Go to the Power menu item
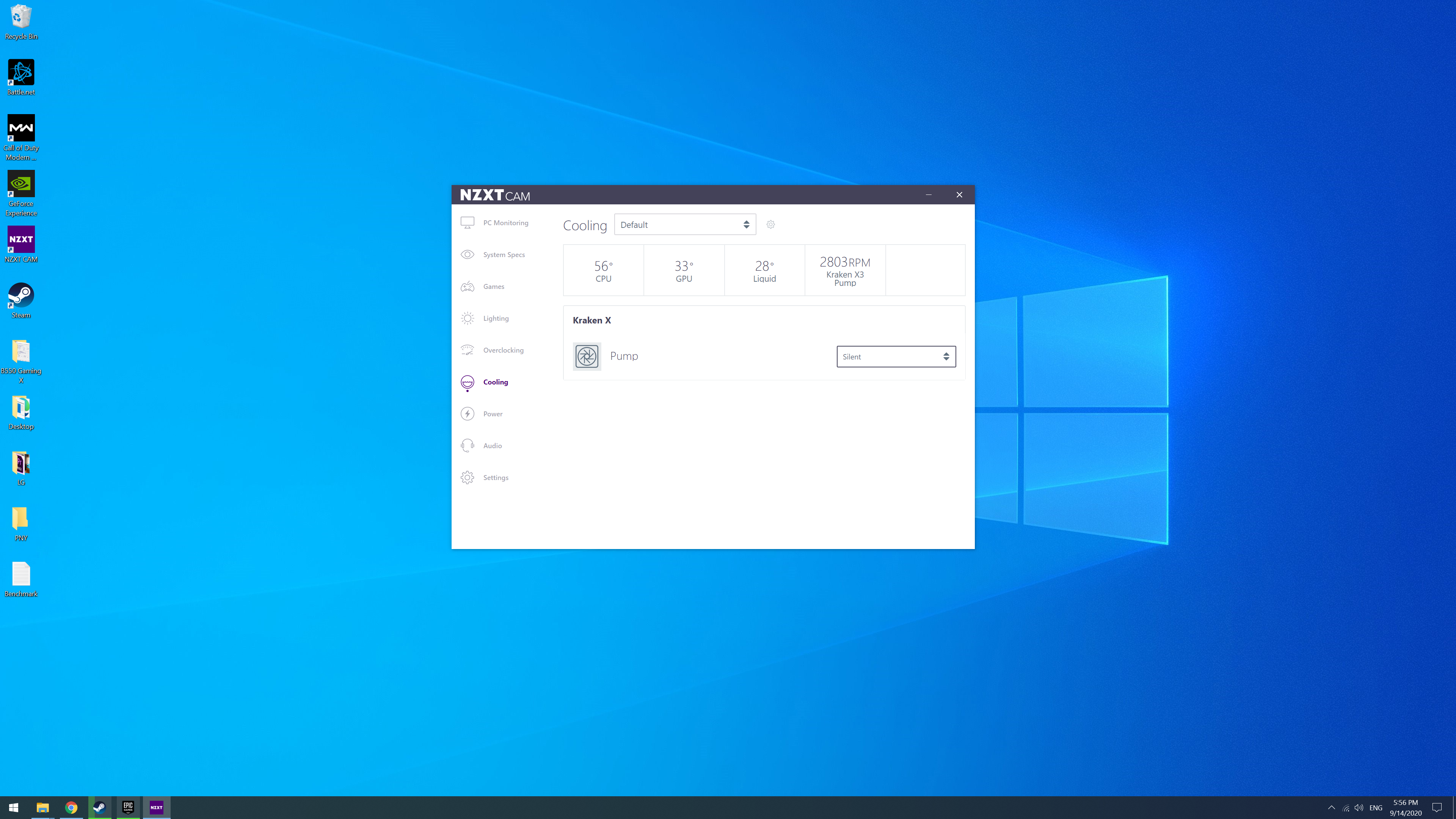1456x819 pixels. (492, 414)
